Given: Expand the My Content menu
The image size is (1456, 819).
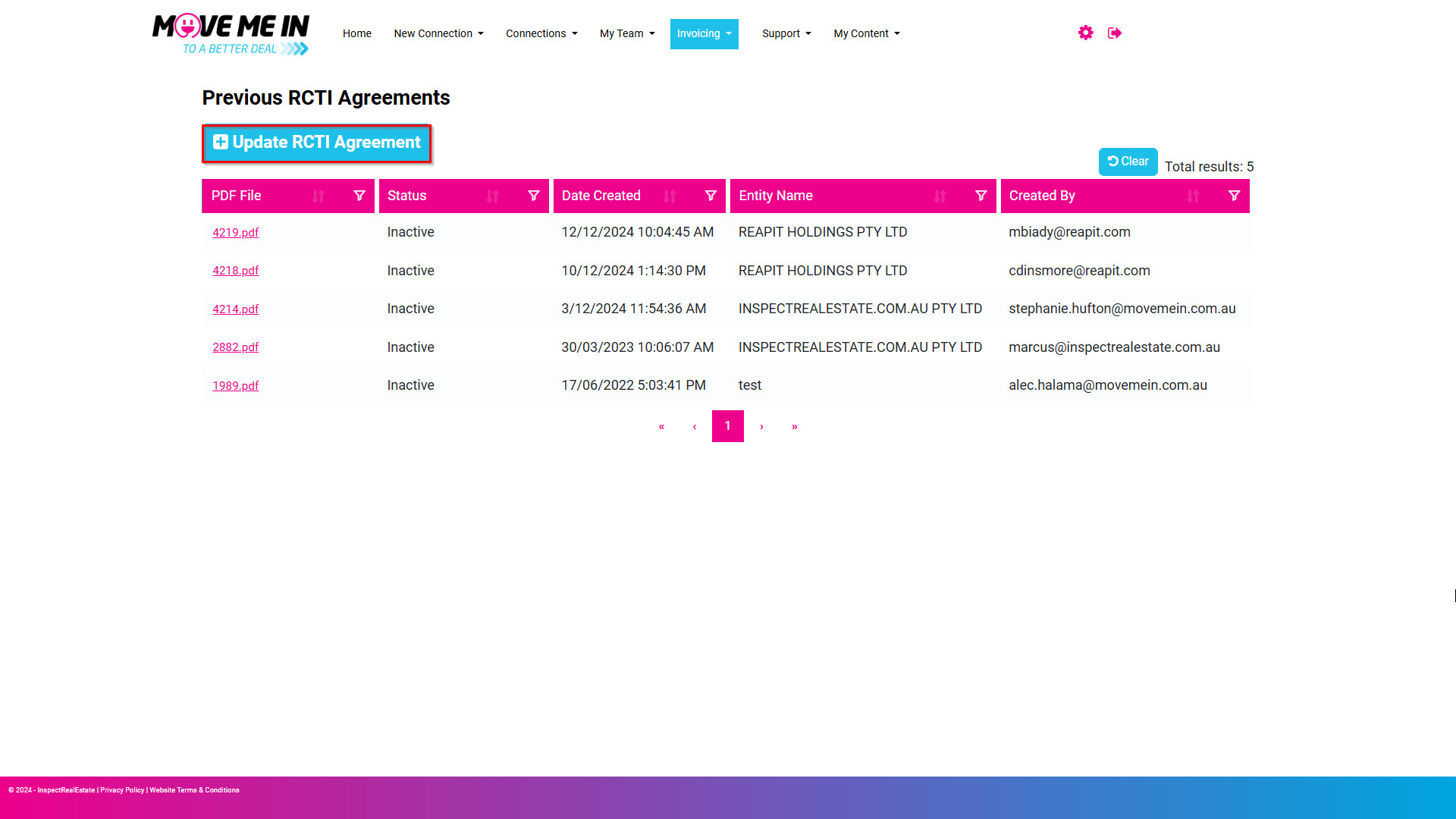Looking at the screenshot, I should tap(867, 33).
